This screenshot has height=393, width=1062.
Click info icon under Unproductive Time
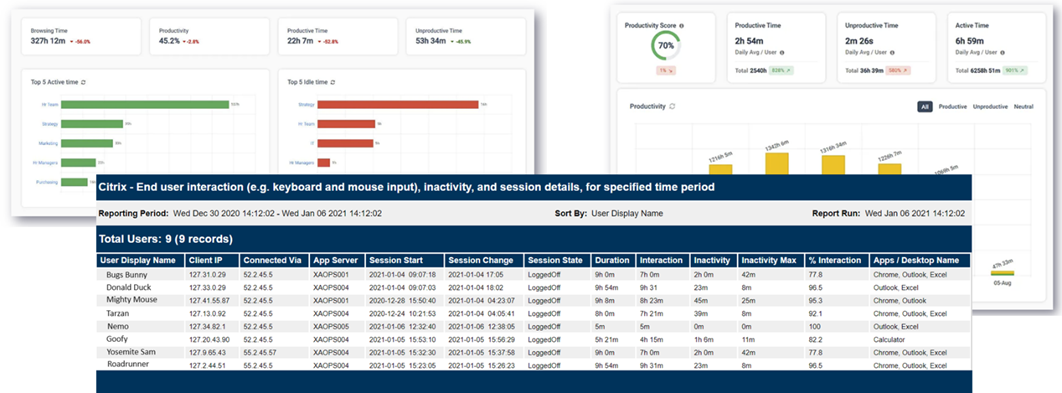pyautogui.click(x=892, y=51)
